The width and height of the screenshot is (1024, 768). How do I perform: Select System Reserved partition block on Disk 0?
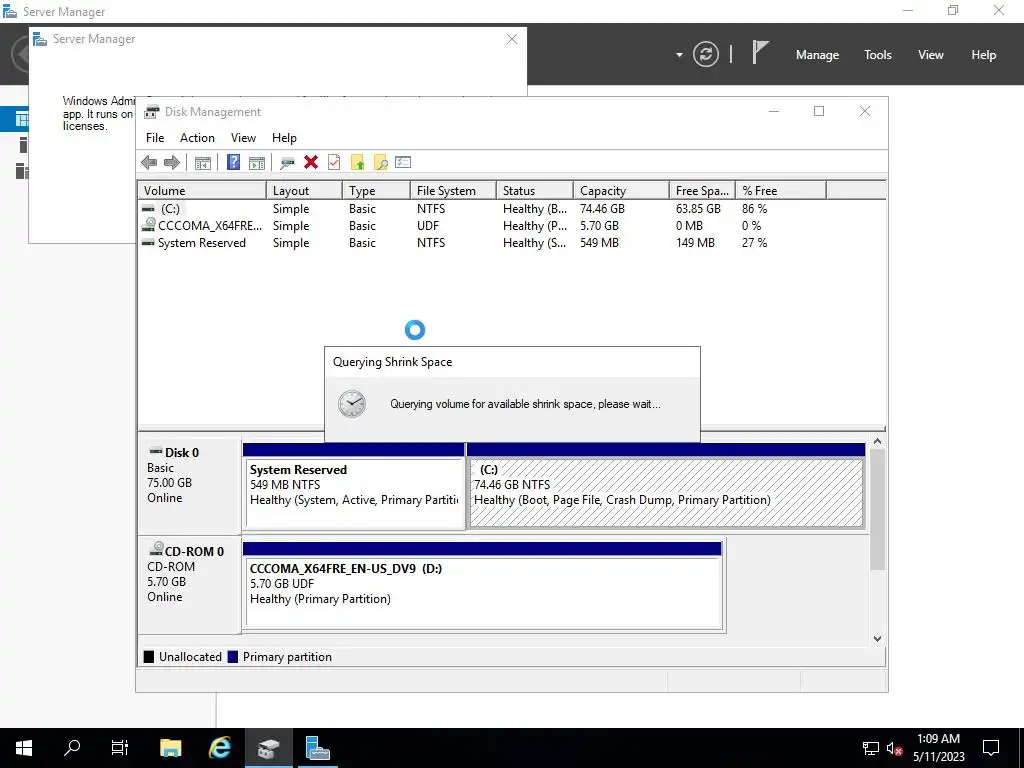353,487
